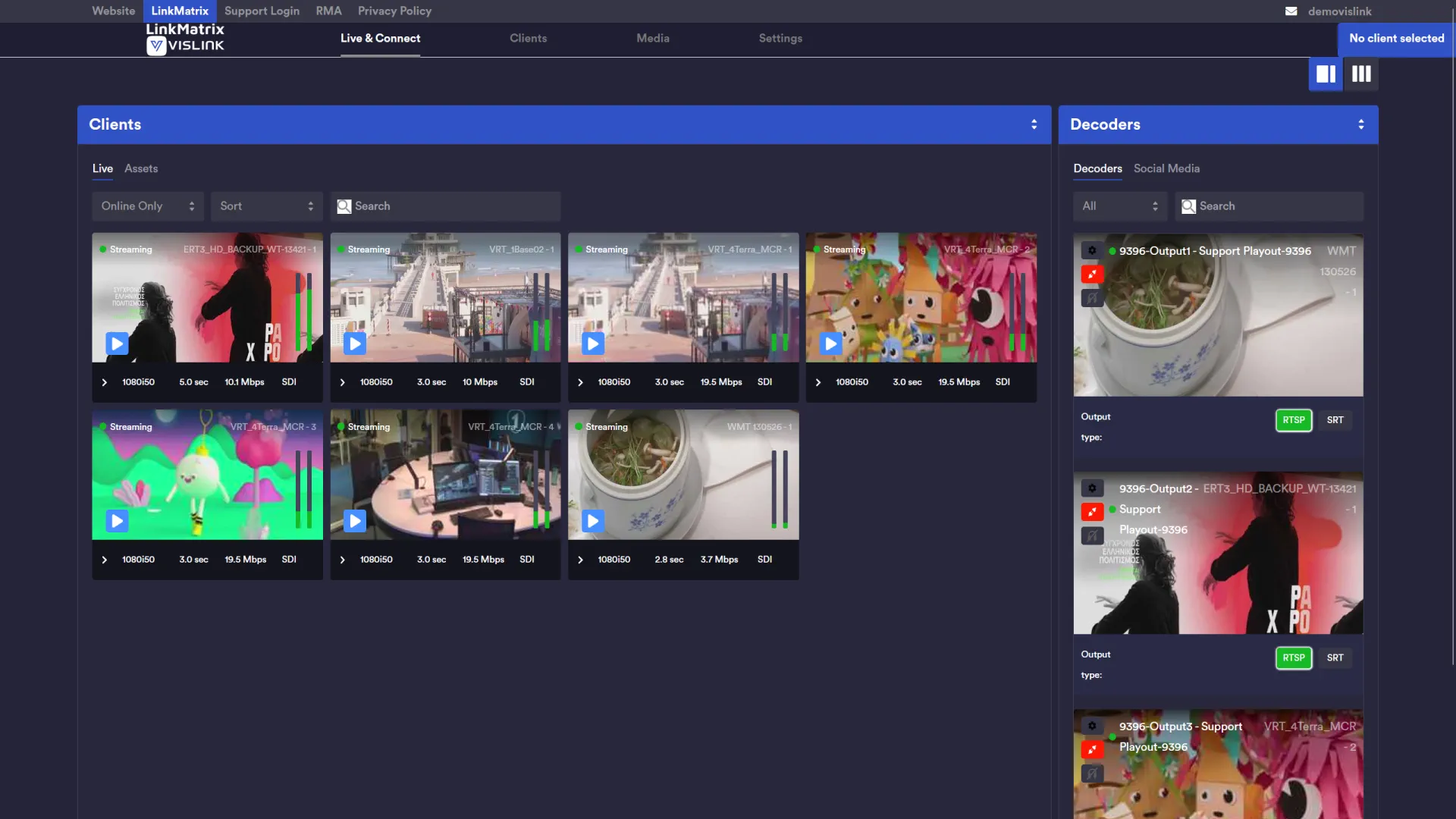Image resolution: width=1456 pixels, height=819 pixels.
Task: Open gear settings for 9396-Output1 decoder
Action: click(x=1092, y=251)
